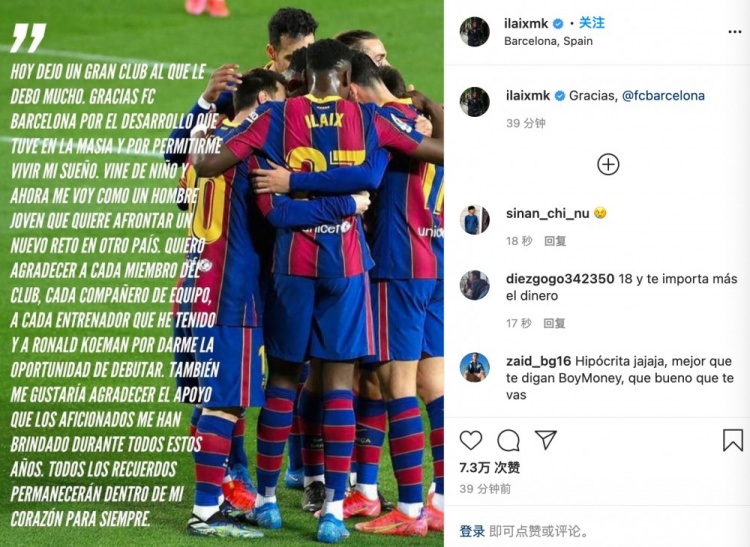This screenshot has height=547, width=750.
Task: Open the @fcbarcelona mention link
Action: 663,96
